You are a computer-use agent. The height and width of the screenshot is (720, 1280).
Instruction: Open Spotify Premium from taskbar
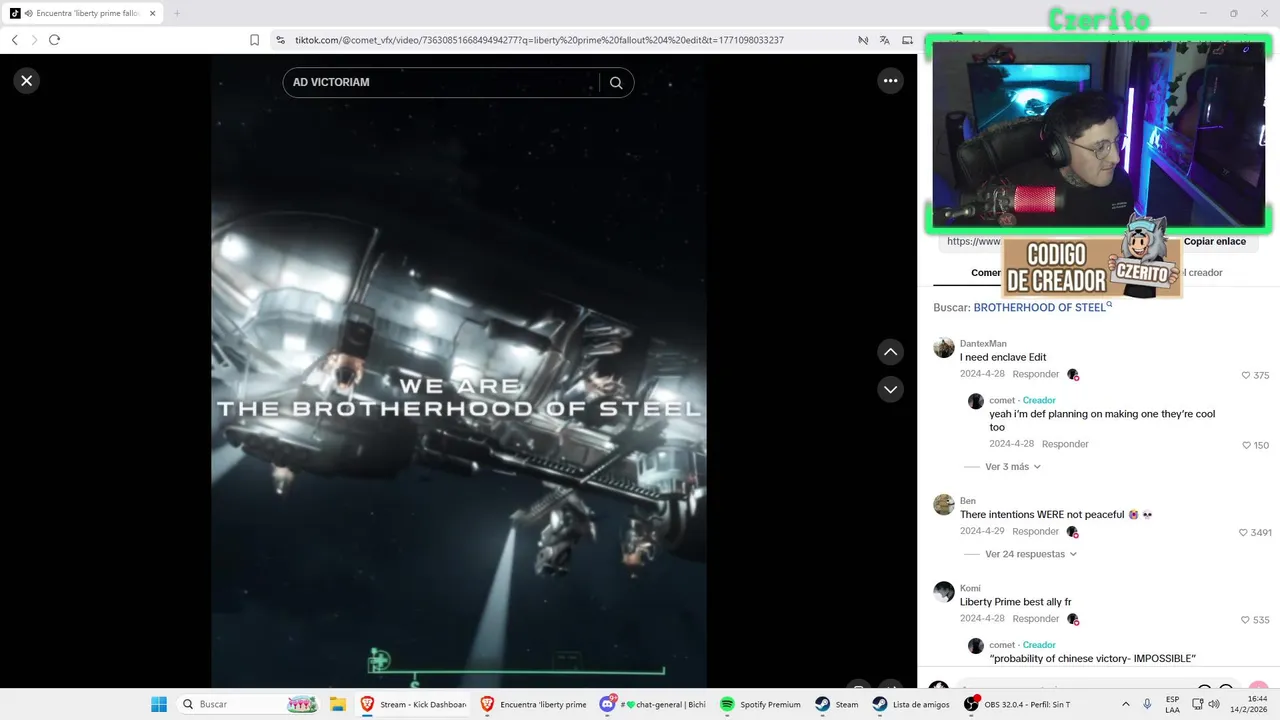(x=761, y=704)
